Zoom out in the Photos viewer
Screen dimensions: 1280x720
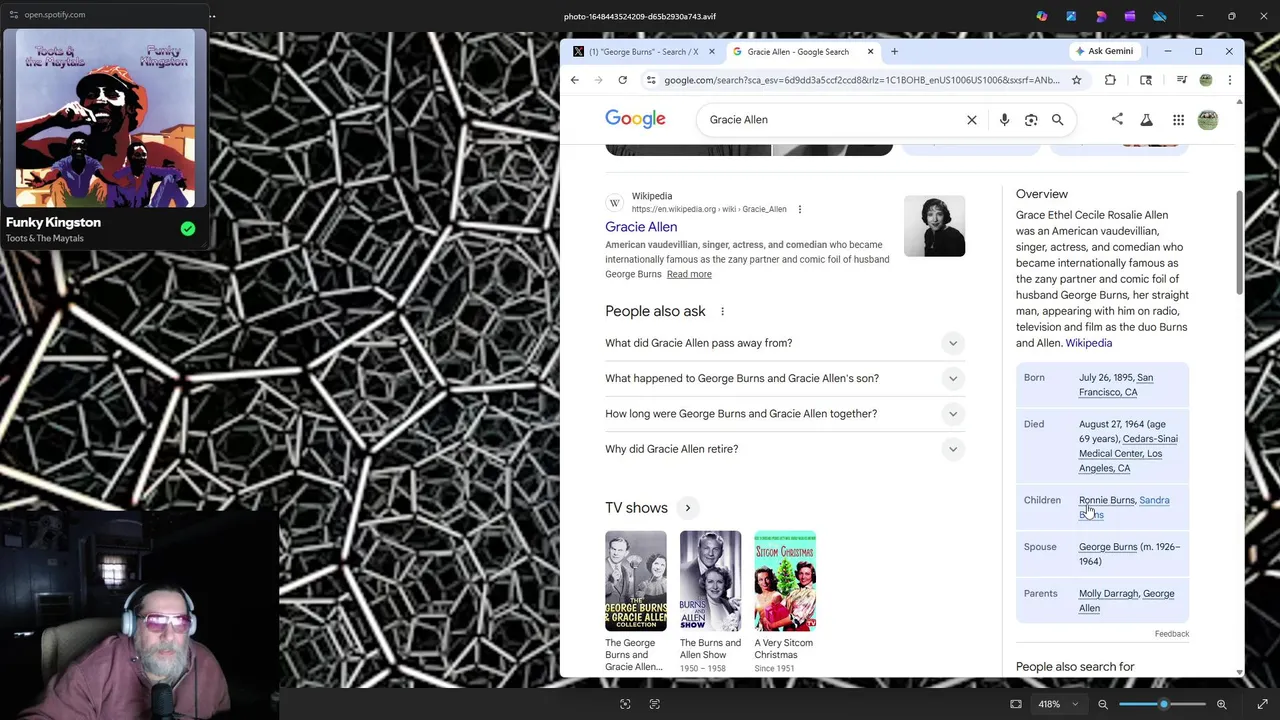coord(1103,704)
